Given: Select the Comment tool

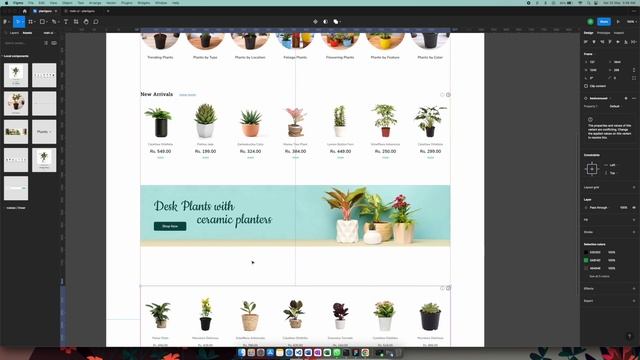Looking at the screenshot, I should pos(96,22).
